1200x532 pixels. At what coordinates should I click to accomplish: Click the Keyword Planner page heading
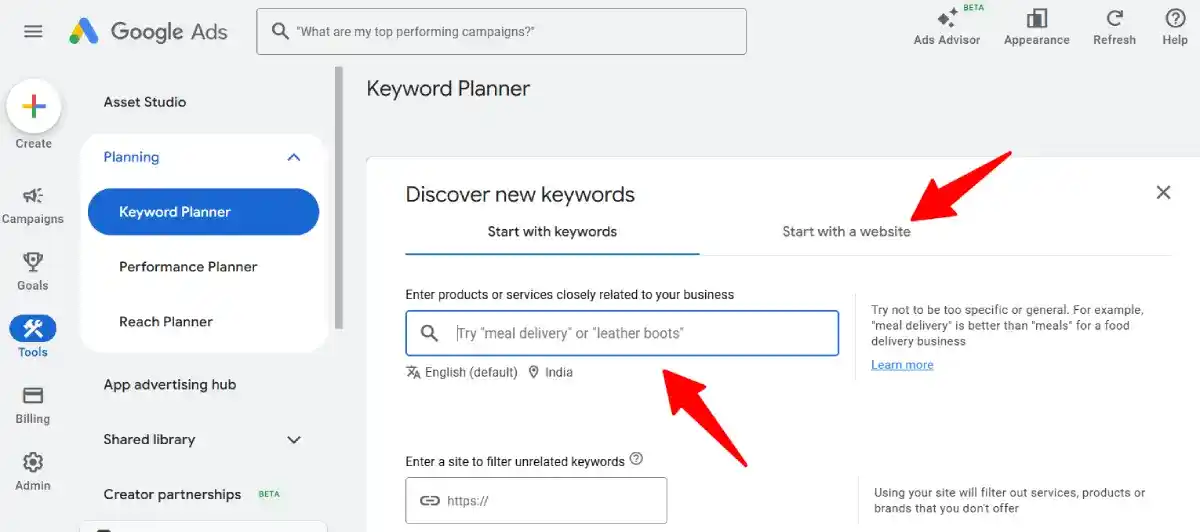(448, 88)
